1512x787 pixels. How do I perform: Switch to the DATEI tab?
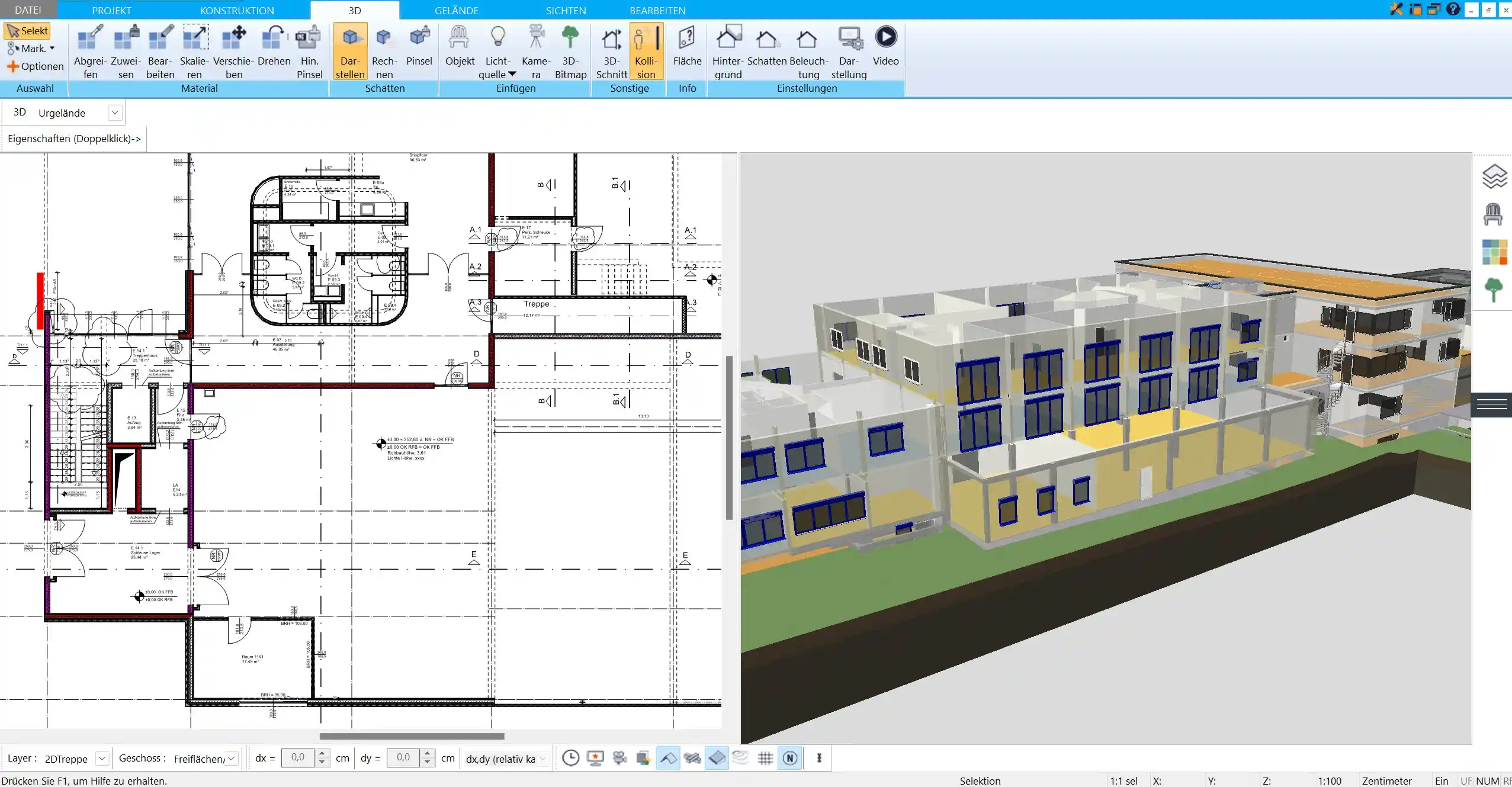pyautogui.click(x=28, y=10)
